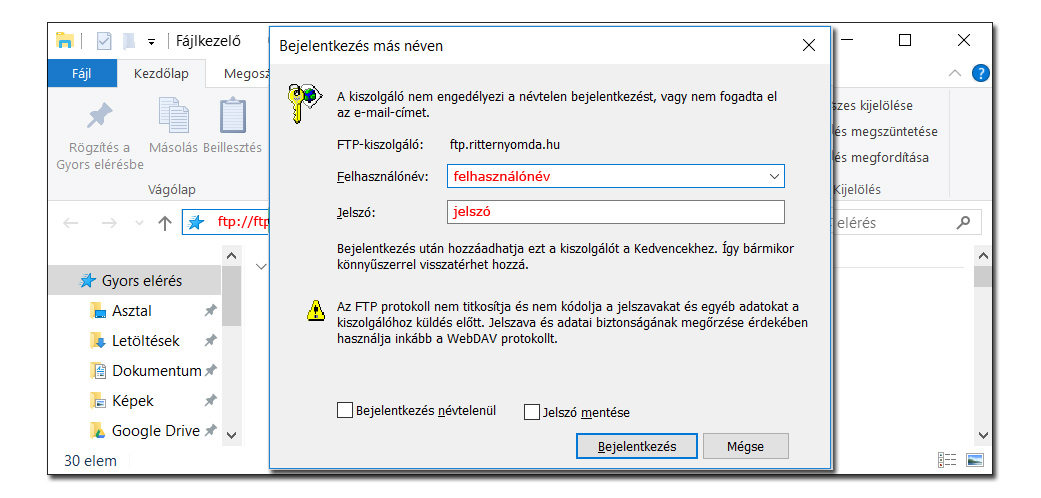Open the quick access toolbar customize arrow
This screenshot has width=1041, height=498.
click(x=151, y=42)
